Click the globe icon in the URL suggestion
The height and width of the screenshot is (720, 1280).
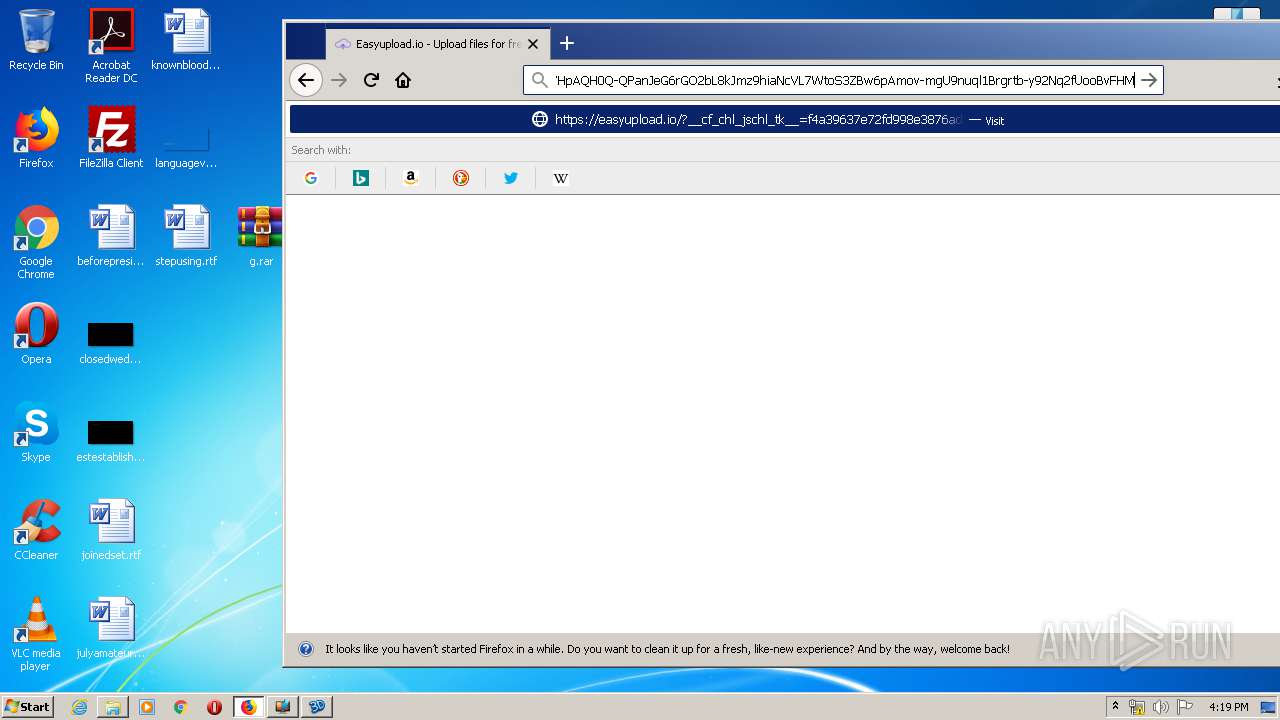point(540,120)
